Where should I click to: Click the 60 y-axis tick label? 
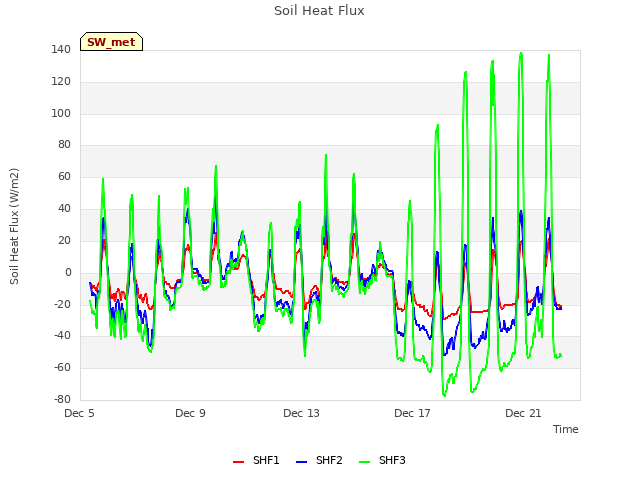pyautogui.click(x=64, y=177)
